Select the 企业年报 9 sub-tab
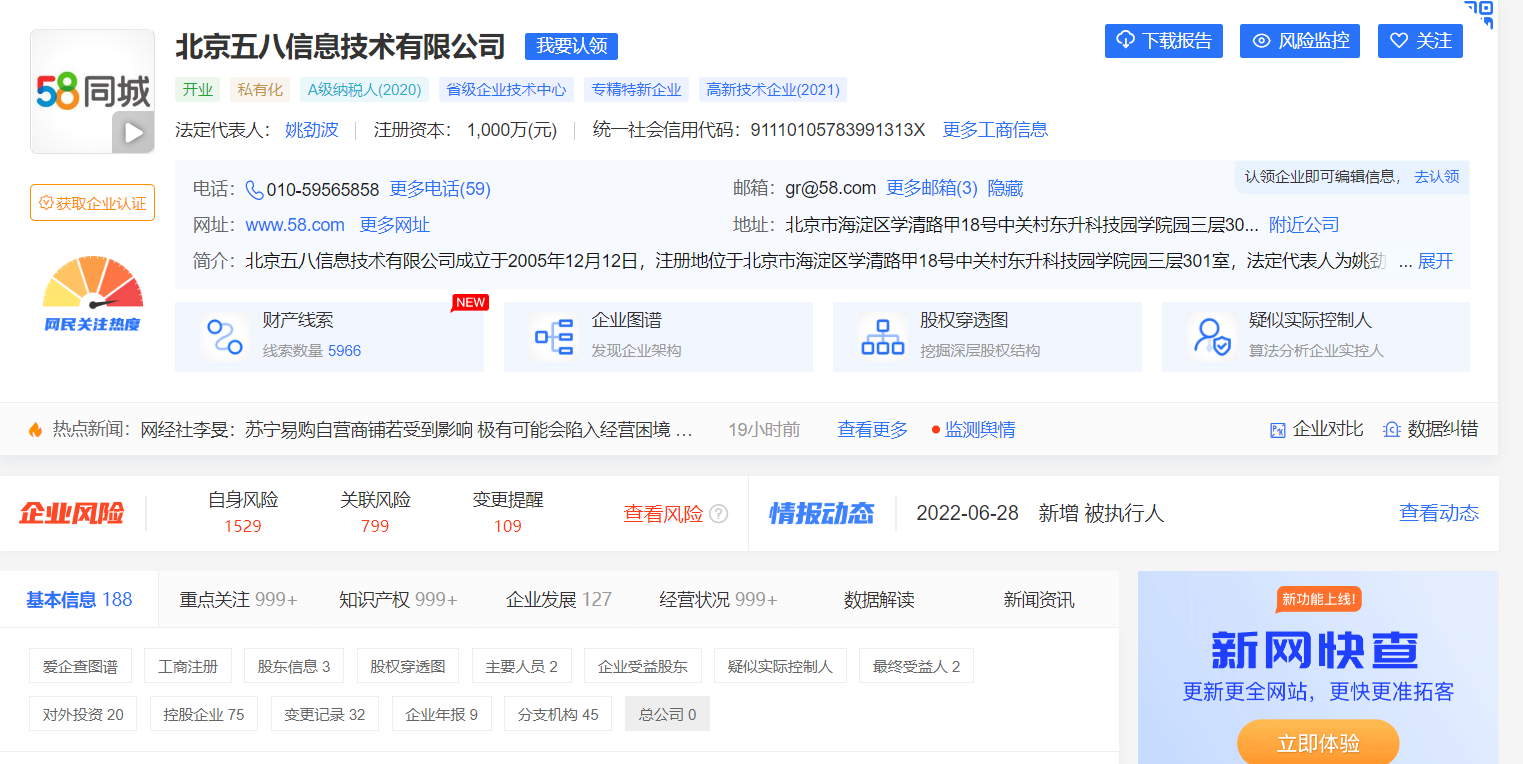This screenshot has width=1523, height=764. [441, 714]
